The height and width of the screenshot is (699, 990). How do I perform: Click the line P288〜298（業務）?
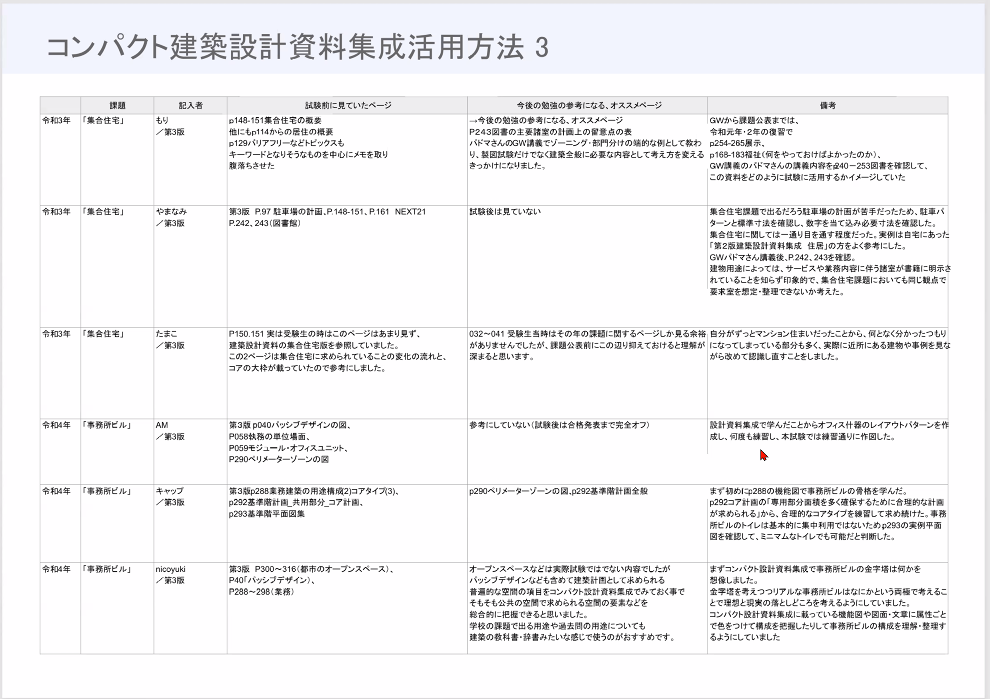[x=261, y=592]
